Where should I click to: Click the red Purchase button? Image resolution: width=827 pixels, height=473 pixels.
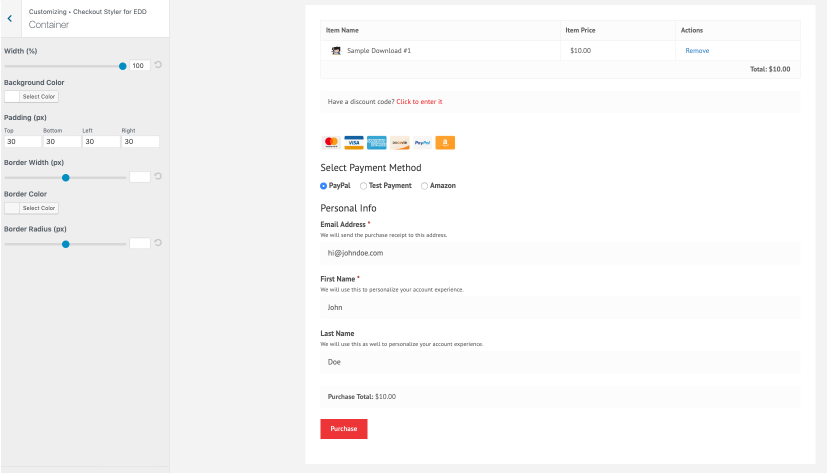(x=344, y=429)
